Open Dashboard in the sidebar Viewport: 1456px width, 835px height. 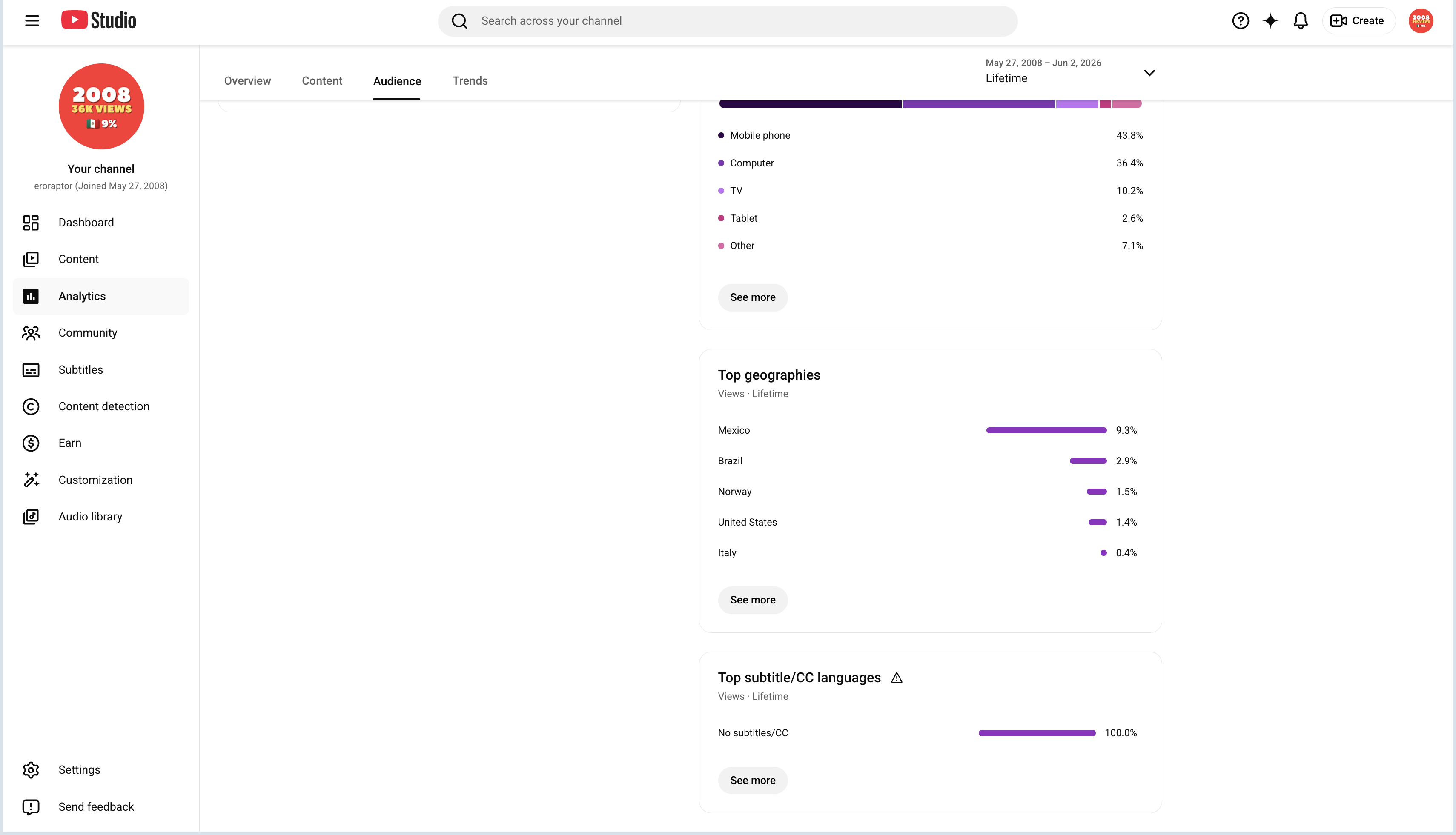pyautogui.click(x=101, y=223)
